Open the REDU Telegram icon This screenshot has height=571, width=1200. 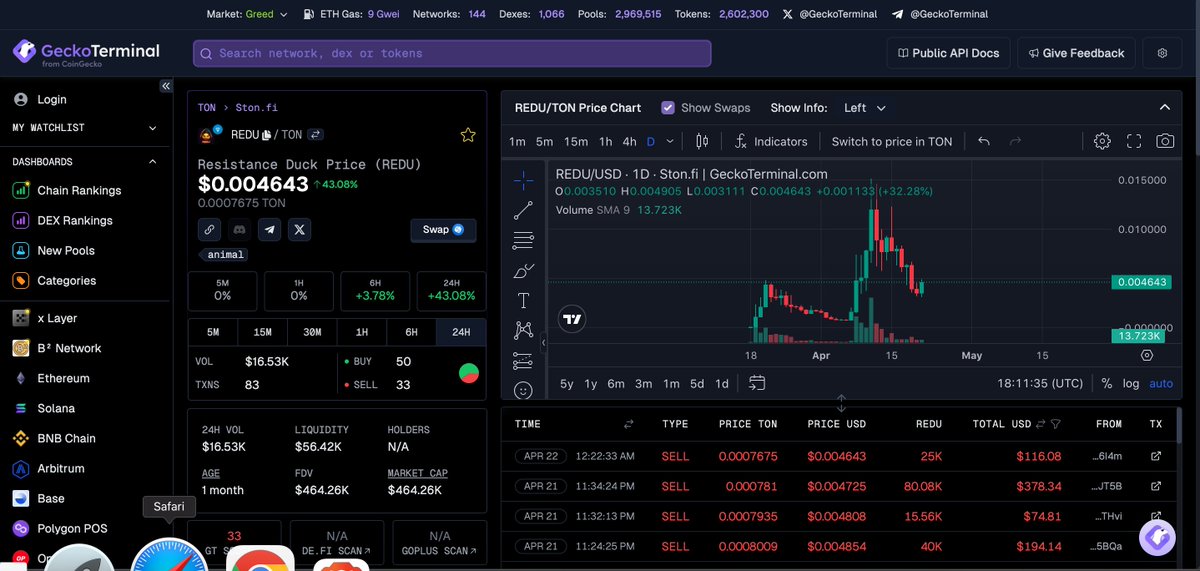(269, 230)
